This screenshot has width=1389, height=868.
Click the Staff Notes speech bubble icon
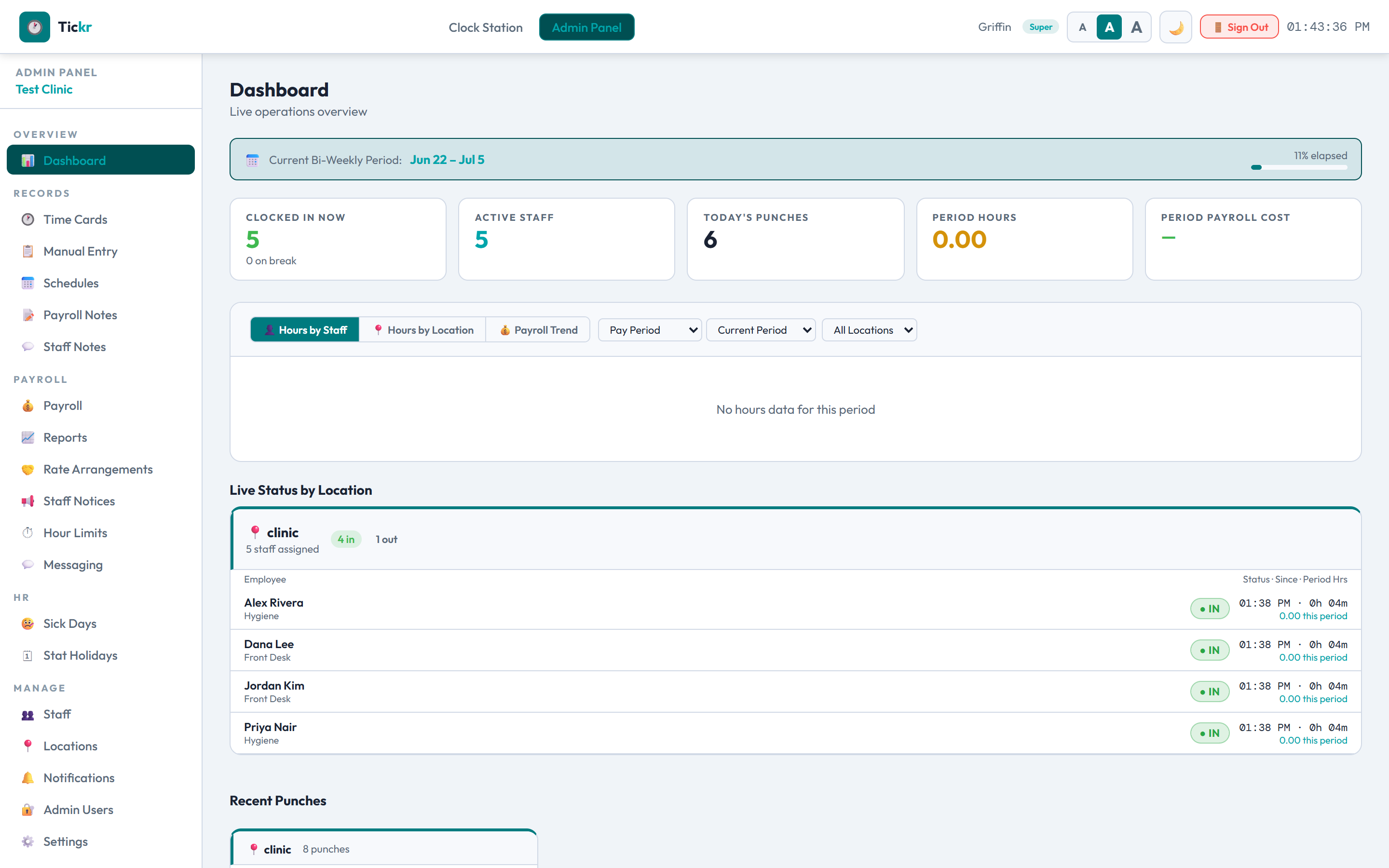coord(27,347)
